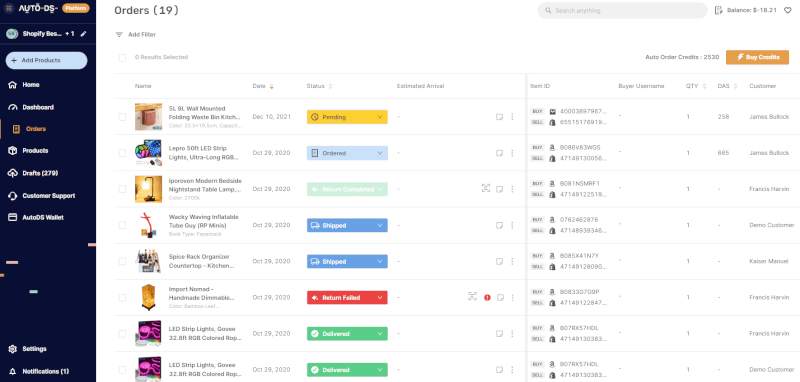This screenshot has width=800, height=382.
Task: Open note icon for Spice Rack Organizer order
Action: 499,262
